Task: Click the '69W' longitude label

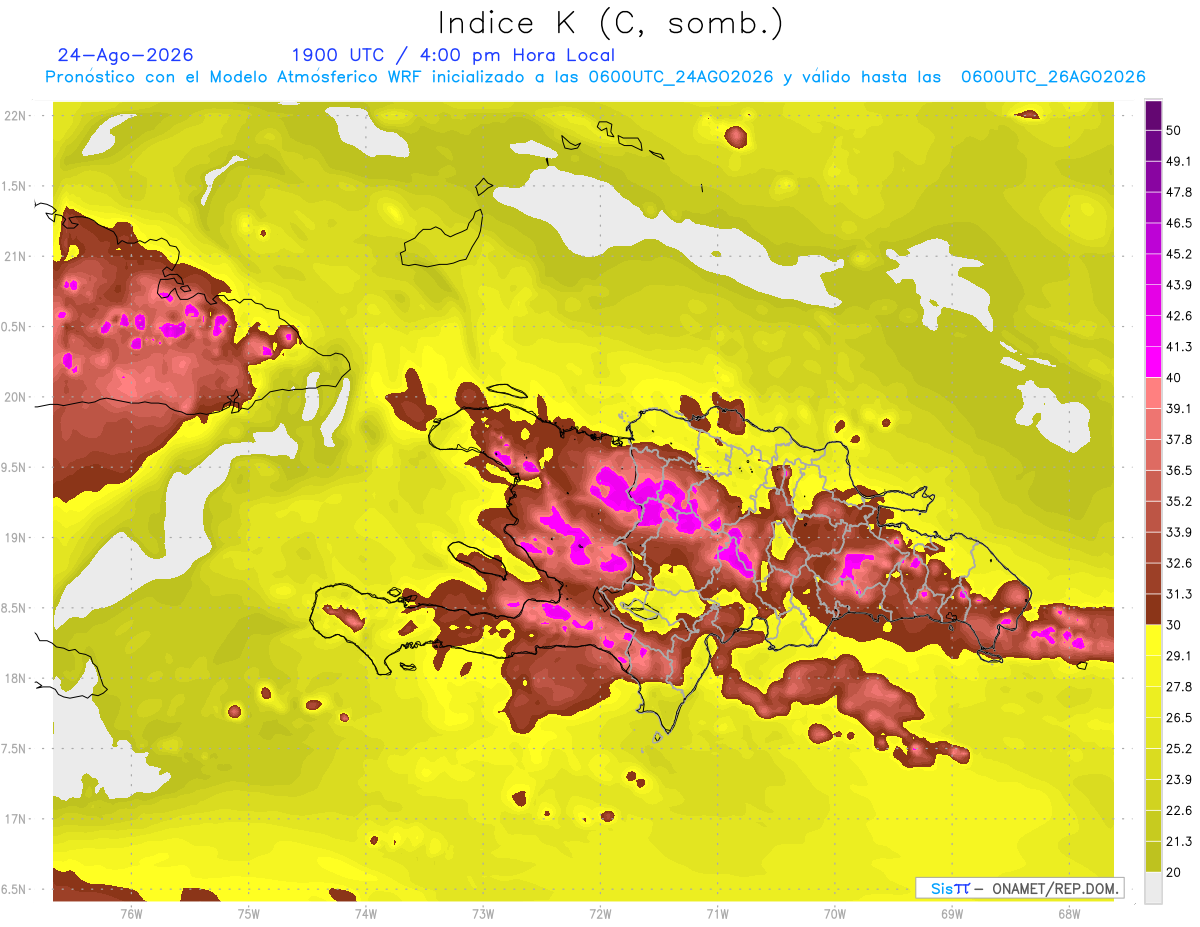Action: coord(952,913)
